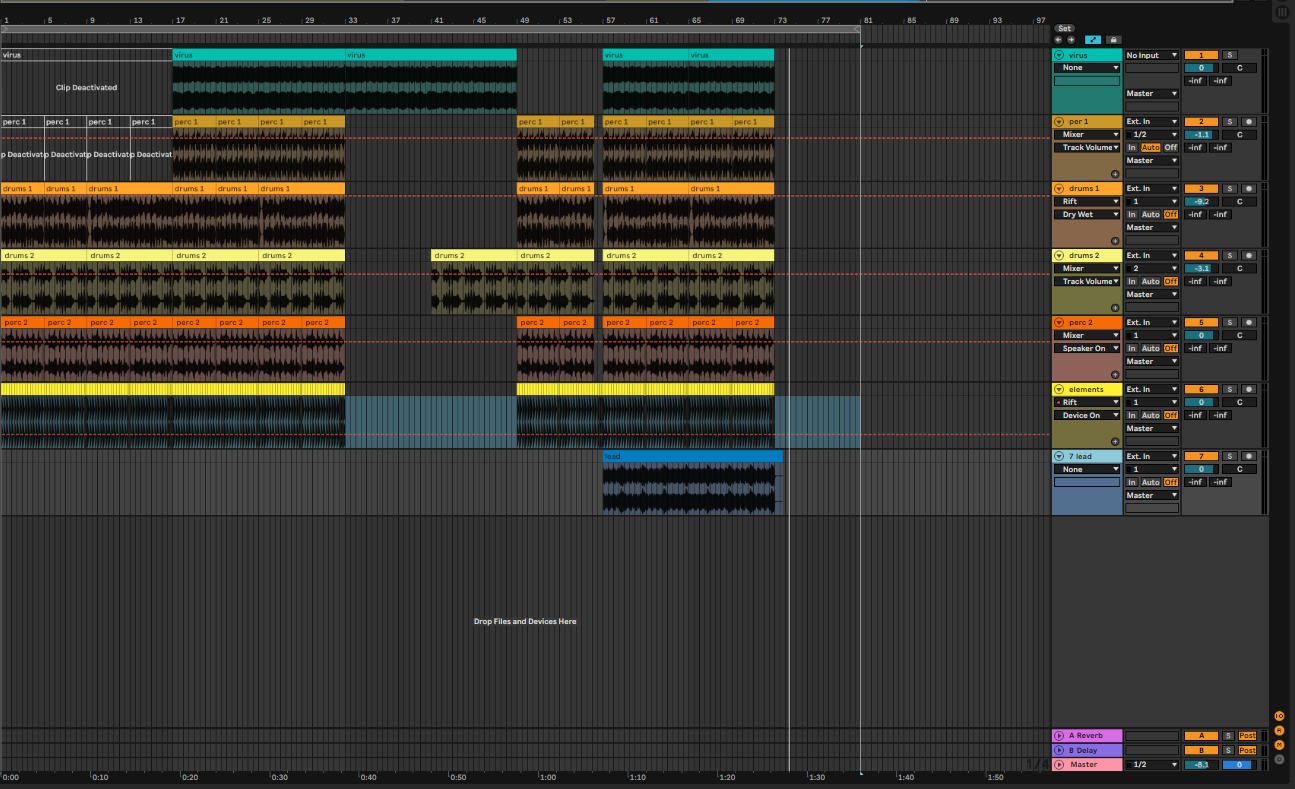Screen dimensions: 1295x789
Task: Click the Set locator button
Action: (1064, 28)
